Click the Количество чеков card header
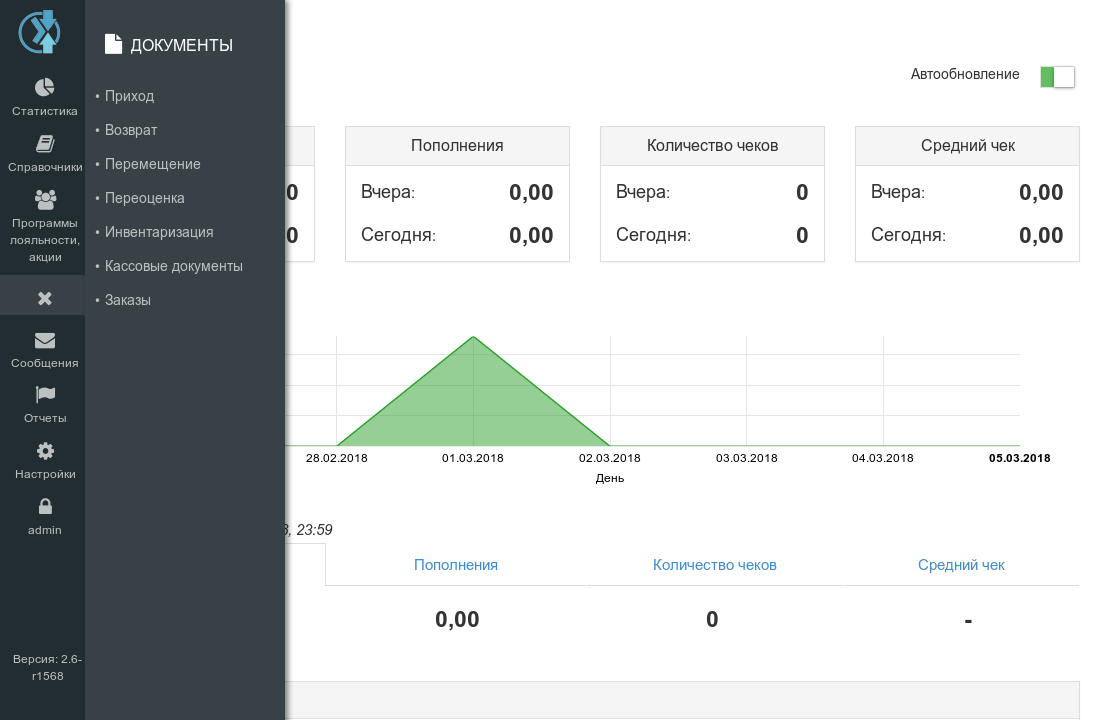The image size is (1100, 720). pos(712,146)
